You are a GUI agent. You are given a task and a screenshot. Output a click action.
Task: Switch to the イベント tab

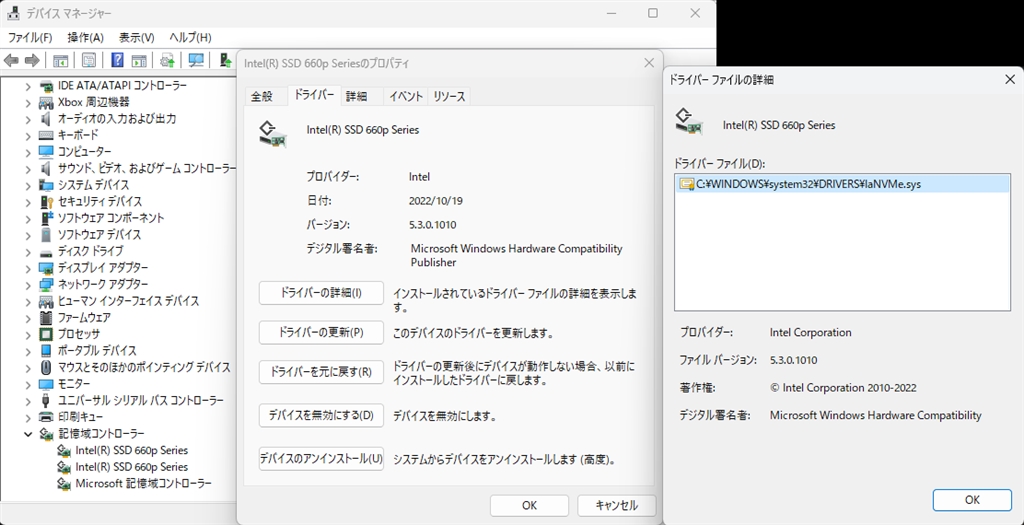[406, 97]
